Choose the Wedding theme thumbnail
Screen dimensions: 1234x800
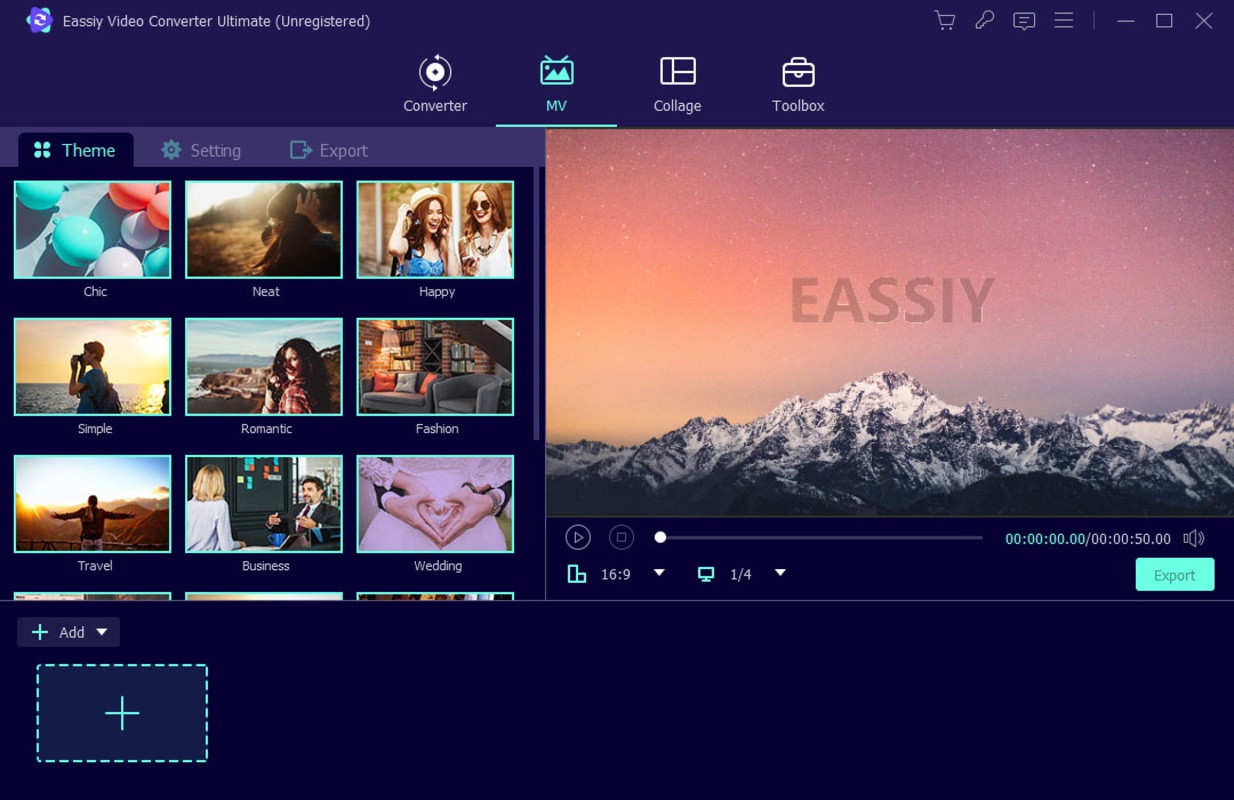[x=435, y=504]
